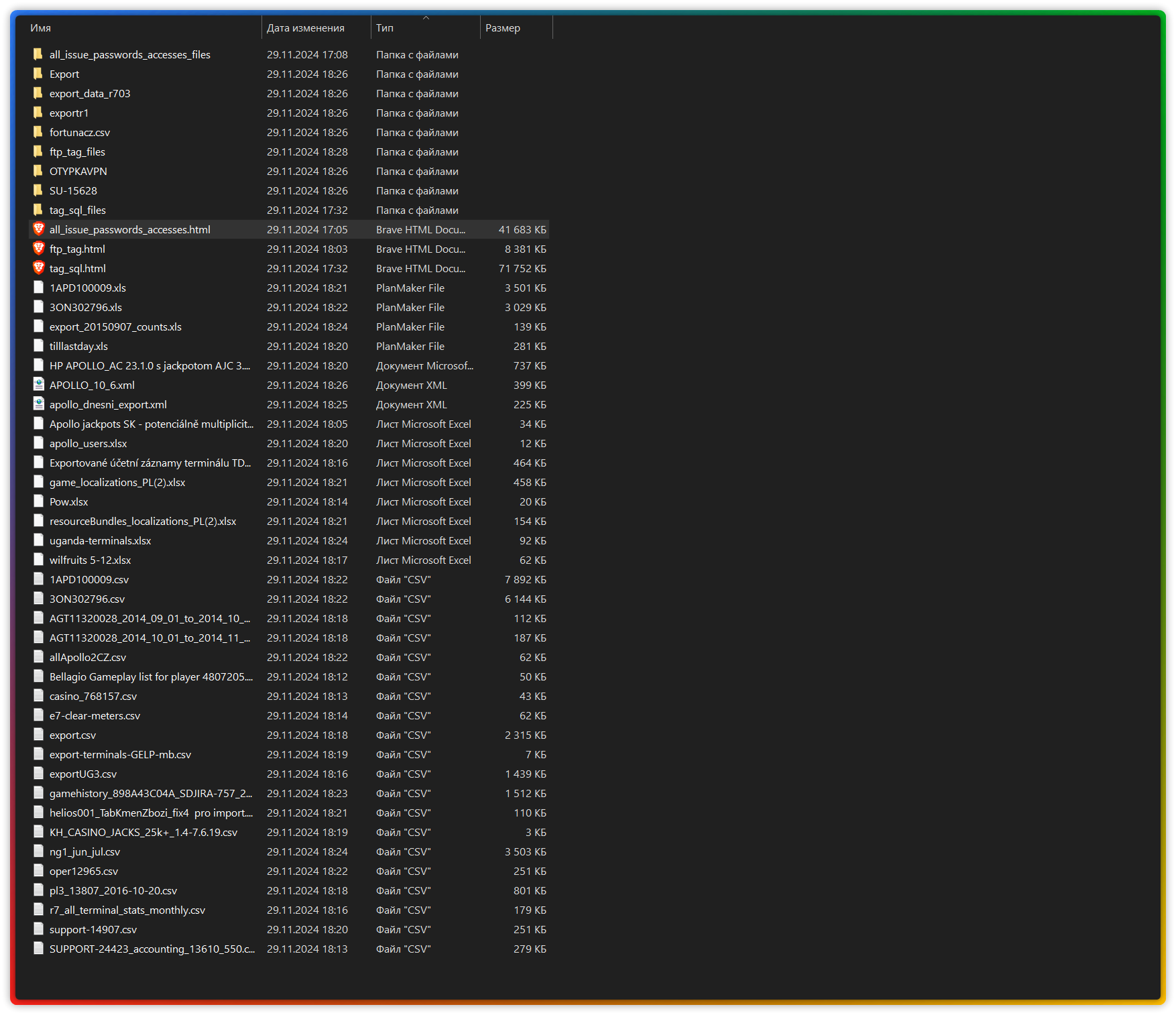Click the Brave icon beside tag_sql.html

(39, 268)
